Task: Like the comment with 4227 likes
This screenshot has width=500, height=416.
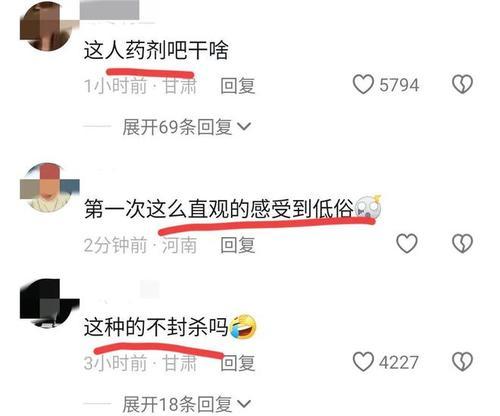Action: click(363, 361)
